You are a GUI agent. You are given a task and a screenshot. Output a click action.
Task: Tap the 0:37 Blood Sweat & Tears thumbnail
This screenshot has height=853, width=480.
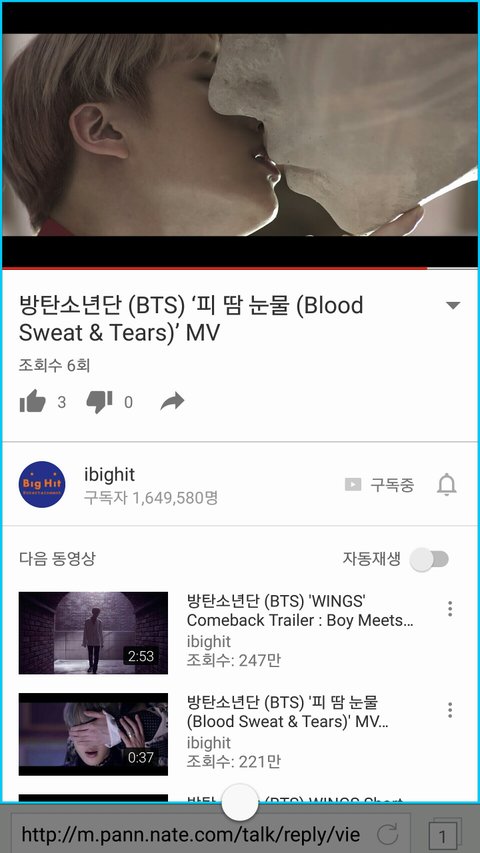pos(93,734)
